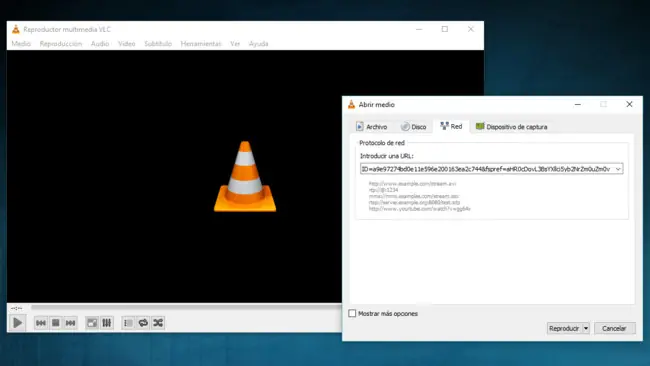Image resolution: width=650 pixels, height=366 pixels.
Task: Click the VLC cone in video area
Action: (x=245, y=177)
